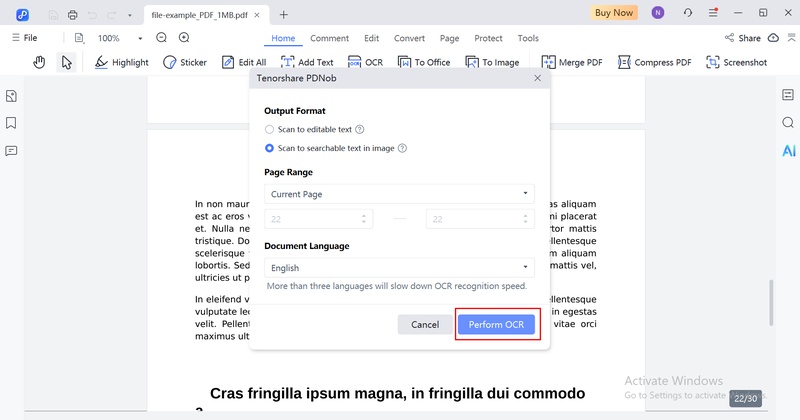The width and height of the screenshot is (800, 420).
Task: Open the Document Language dropdown
Action: coord(399,268)
